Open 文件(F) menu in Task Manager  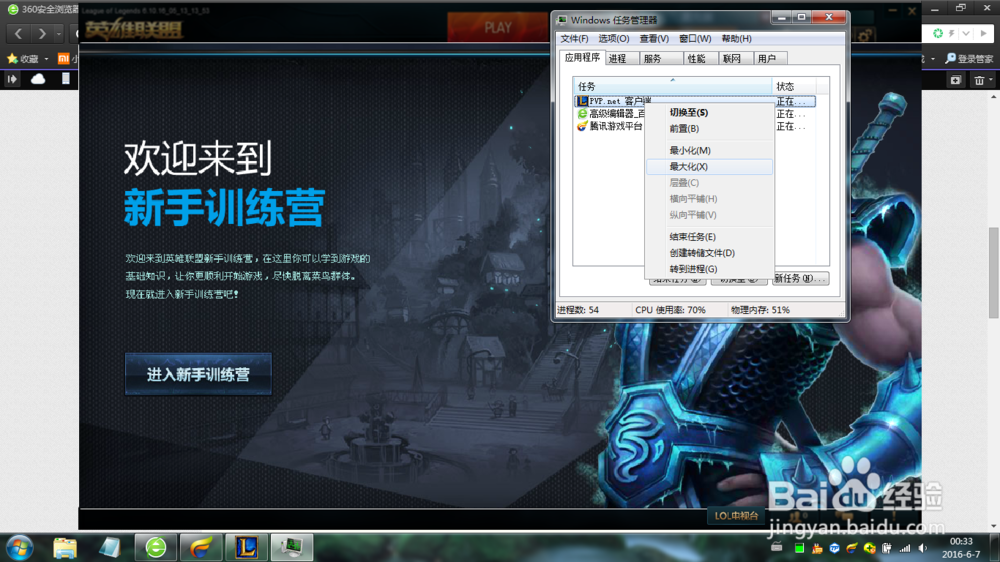click(x=574, y=38)
